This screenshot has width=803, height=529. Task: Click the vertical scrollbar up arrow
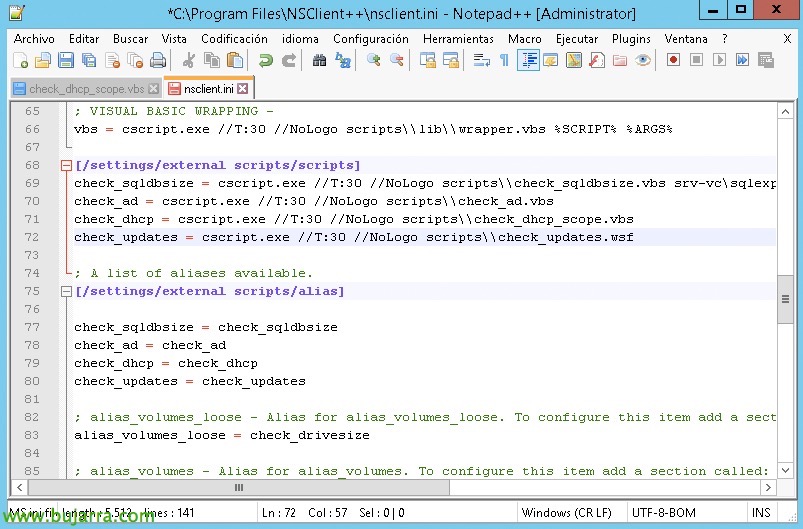coord(785,111)
